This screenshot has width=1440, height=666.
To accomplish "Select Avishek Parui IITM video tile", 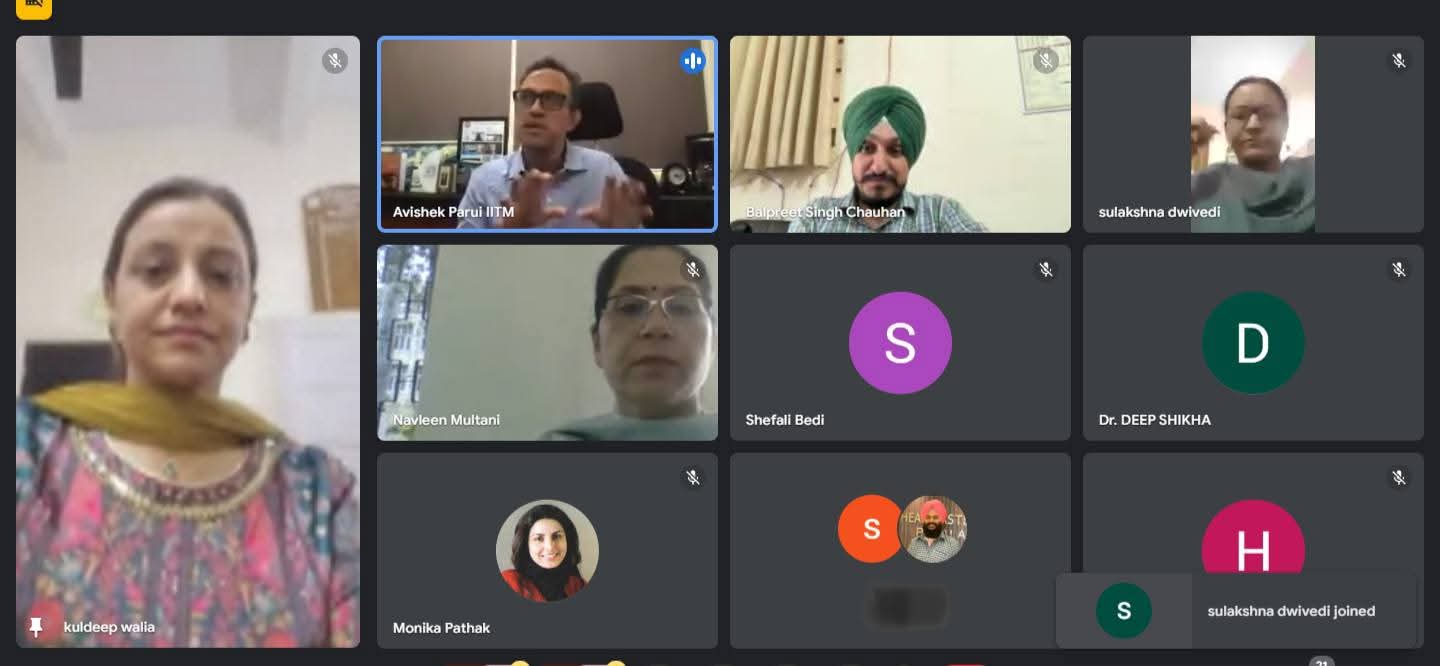I will pyautogui.click(x=547, y=134).
